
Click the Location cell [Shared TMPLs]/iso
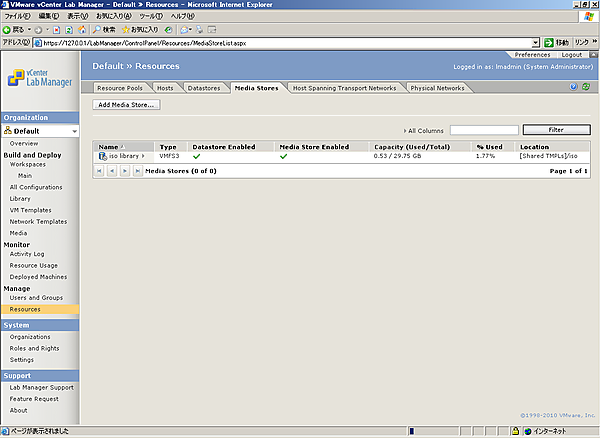(x=548, y=156)
